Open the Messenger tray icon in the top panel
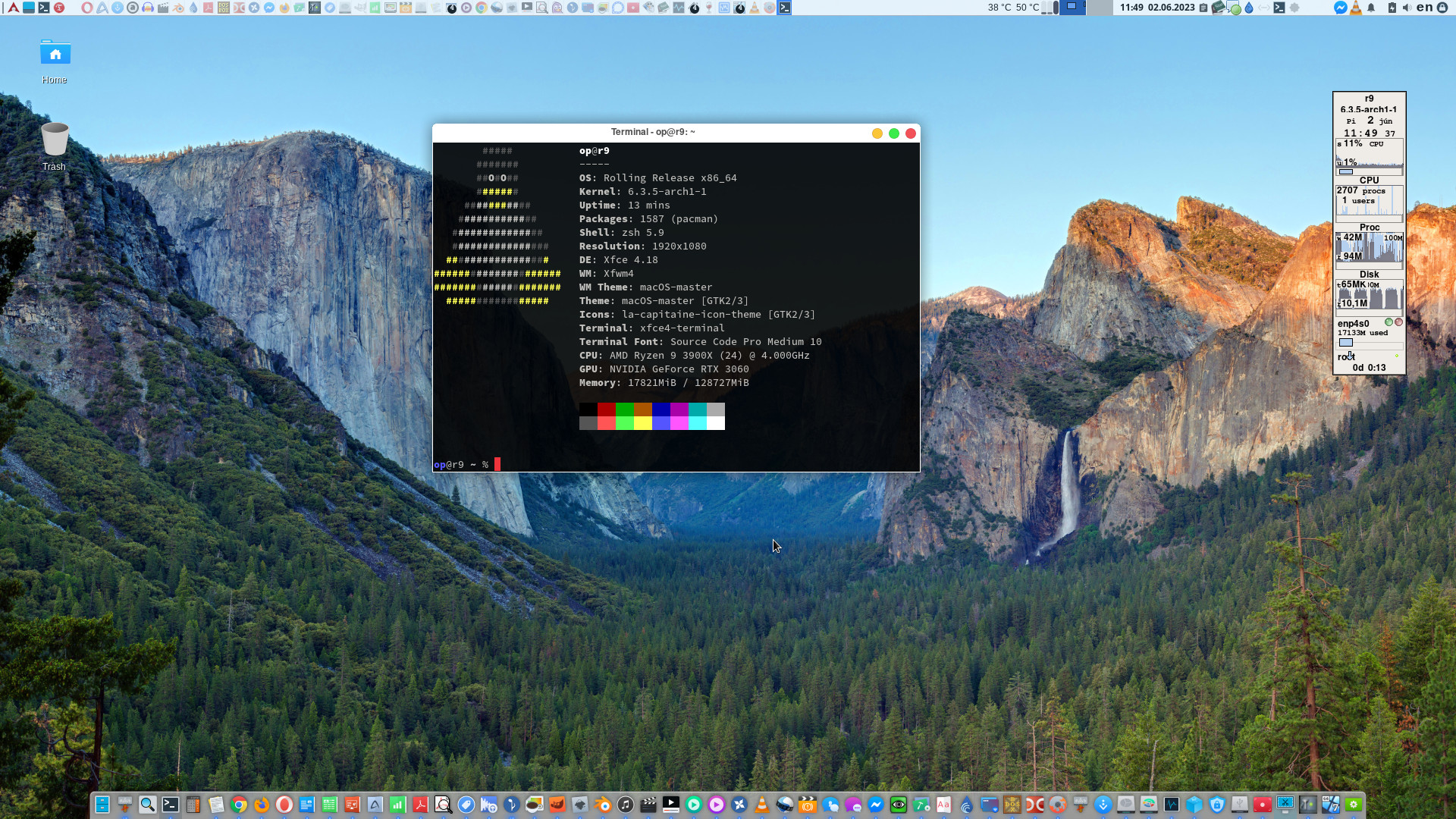 [x=1340, y=8]
